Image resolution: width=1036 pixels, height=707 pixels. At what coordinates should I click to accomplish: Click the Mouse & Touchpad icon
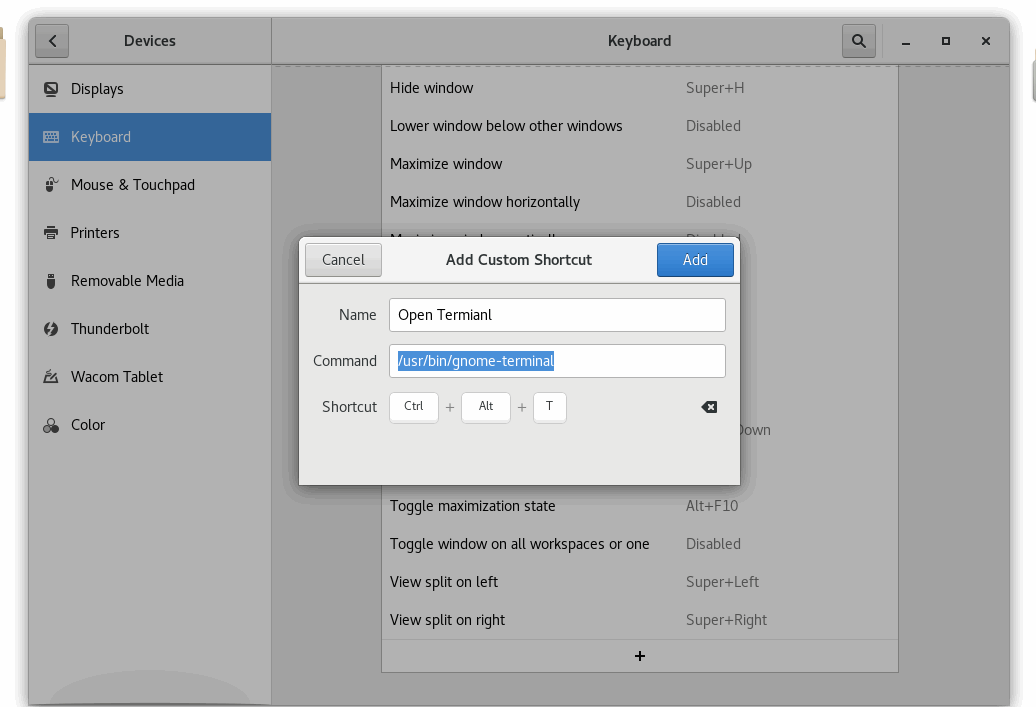tap(51, 185)
